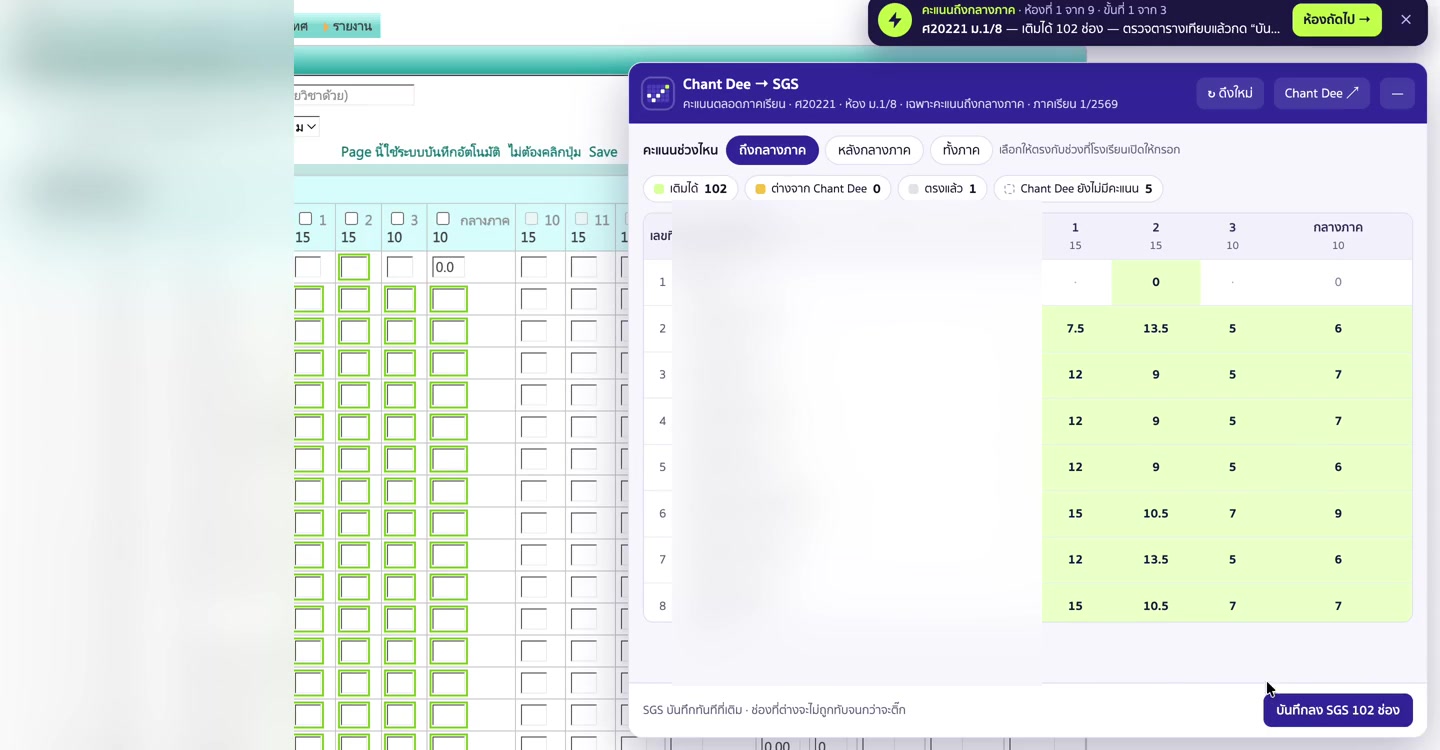Select the ทั้งภาค tab
The width and height of the screenshot is (1440, 750).
coord(961,150)
